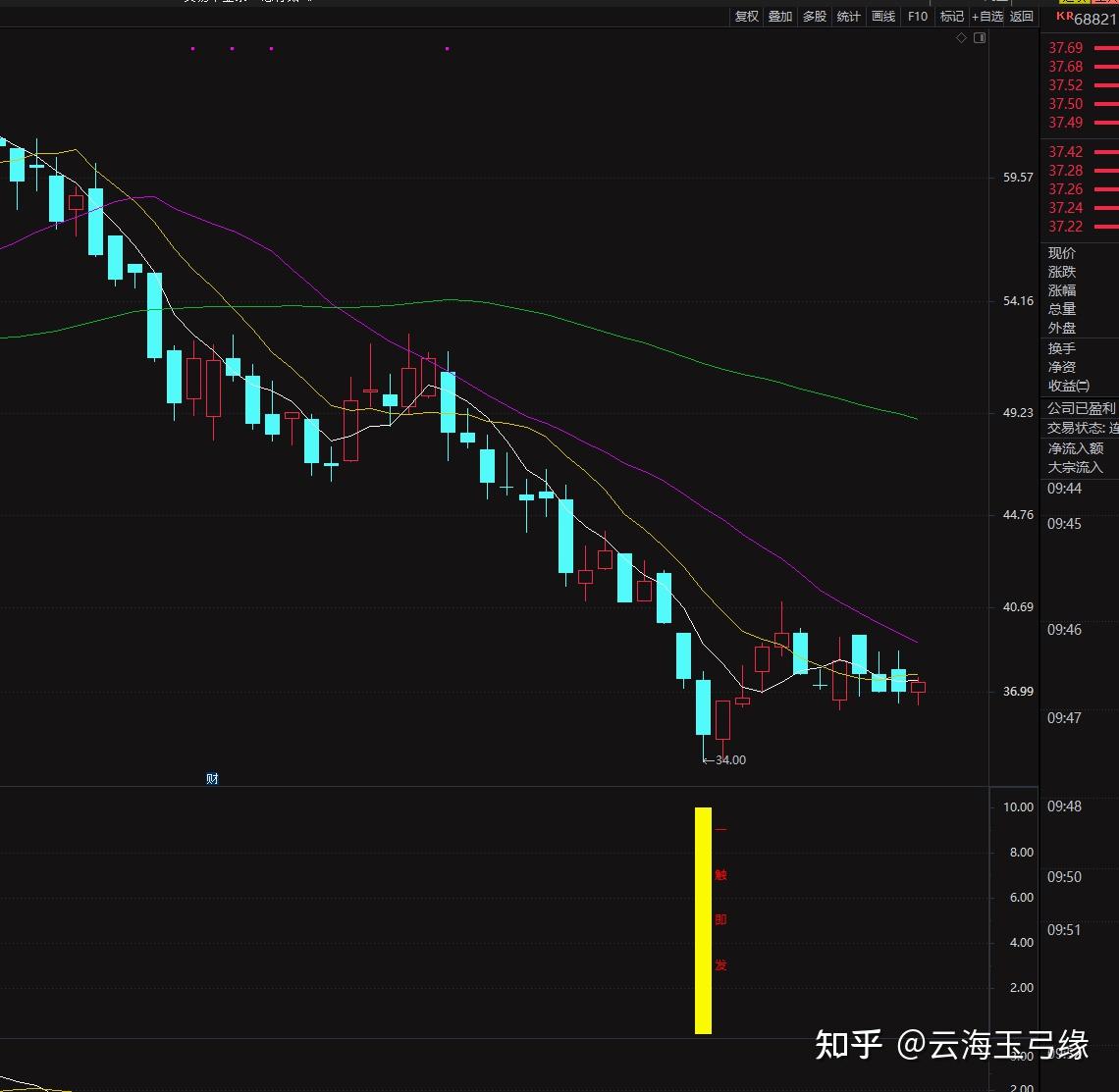Select the 09:47 tick row
Screen dimensions: 1119x1092
(1064, 717)
